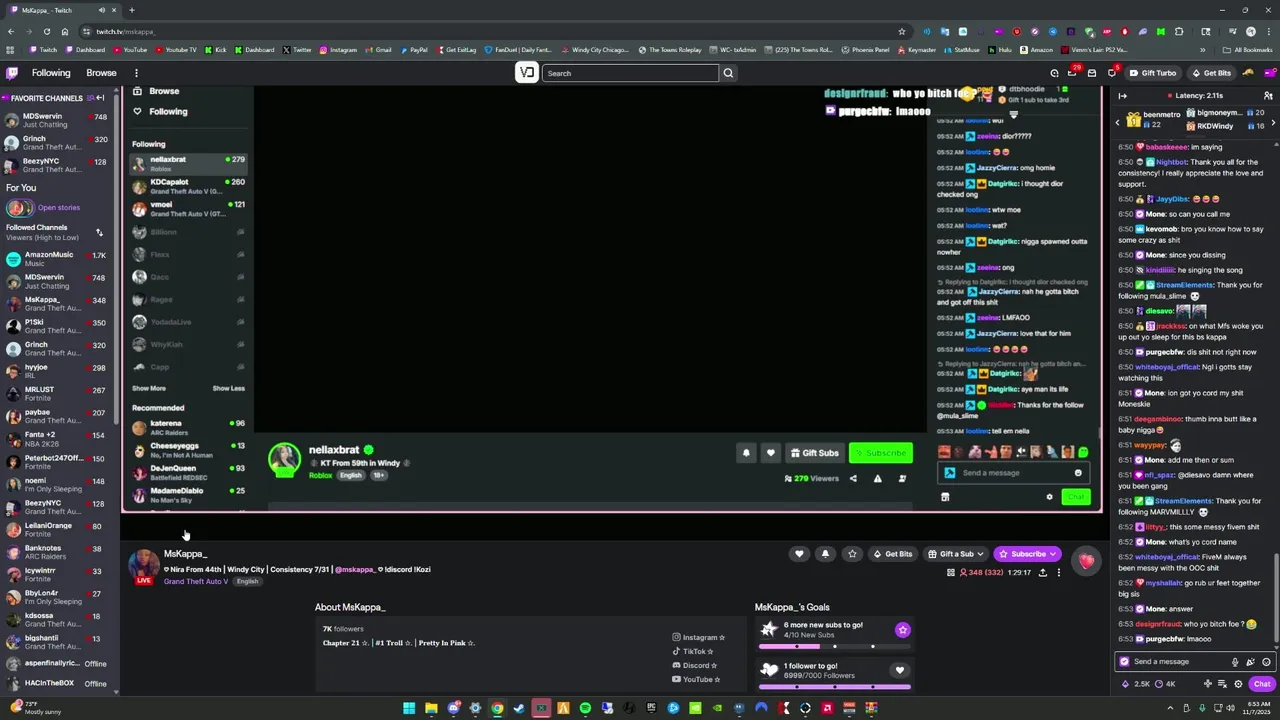The height and width of the screenshot is (720, 1280).
Task: Open MsKappa_ Instagram panel link
Action: tap(699, 638)
